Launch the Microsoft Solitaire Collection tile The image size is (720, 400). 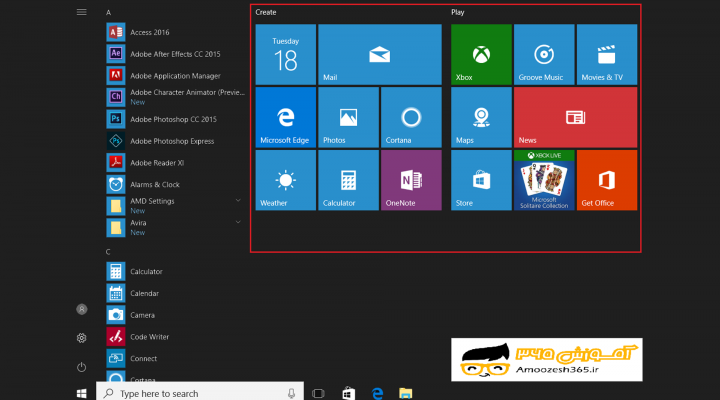coord(544,180)
